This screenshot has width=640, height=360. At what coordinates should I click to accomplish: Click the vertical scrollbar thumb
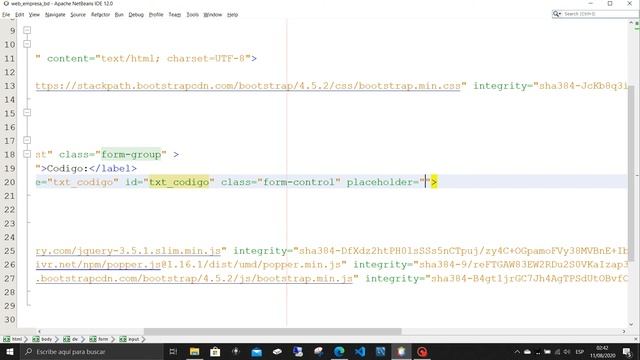coord(631,173)
